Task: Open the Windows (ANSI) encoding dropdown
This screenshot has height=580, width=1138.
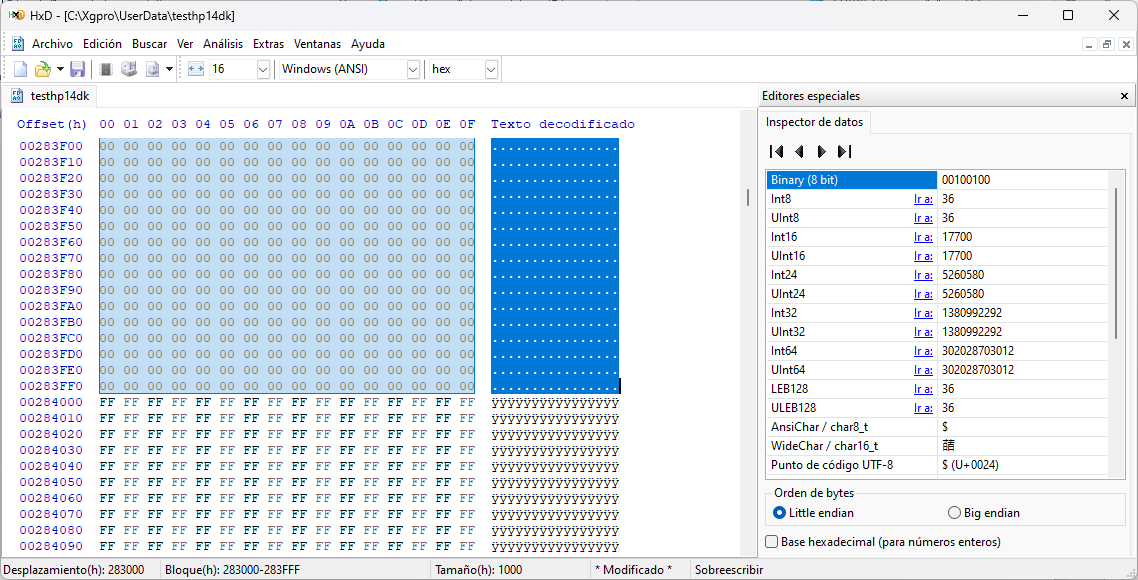Action: click(x=413, y=69)
